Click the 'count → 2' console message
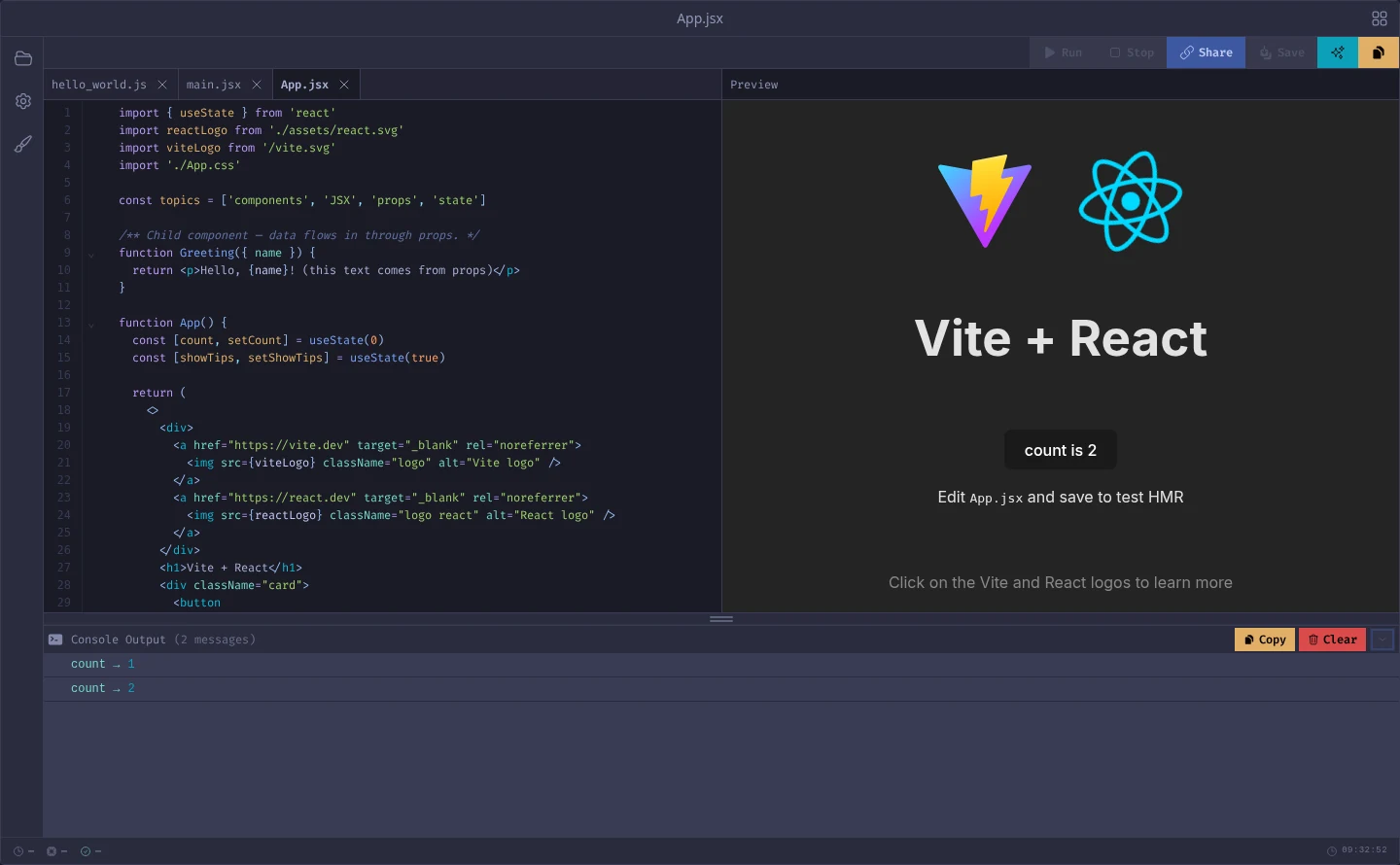This screenshot has width=1400, height=865. [721, 688]
